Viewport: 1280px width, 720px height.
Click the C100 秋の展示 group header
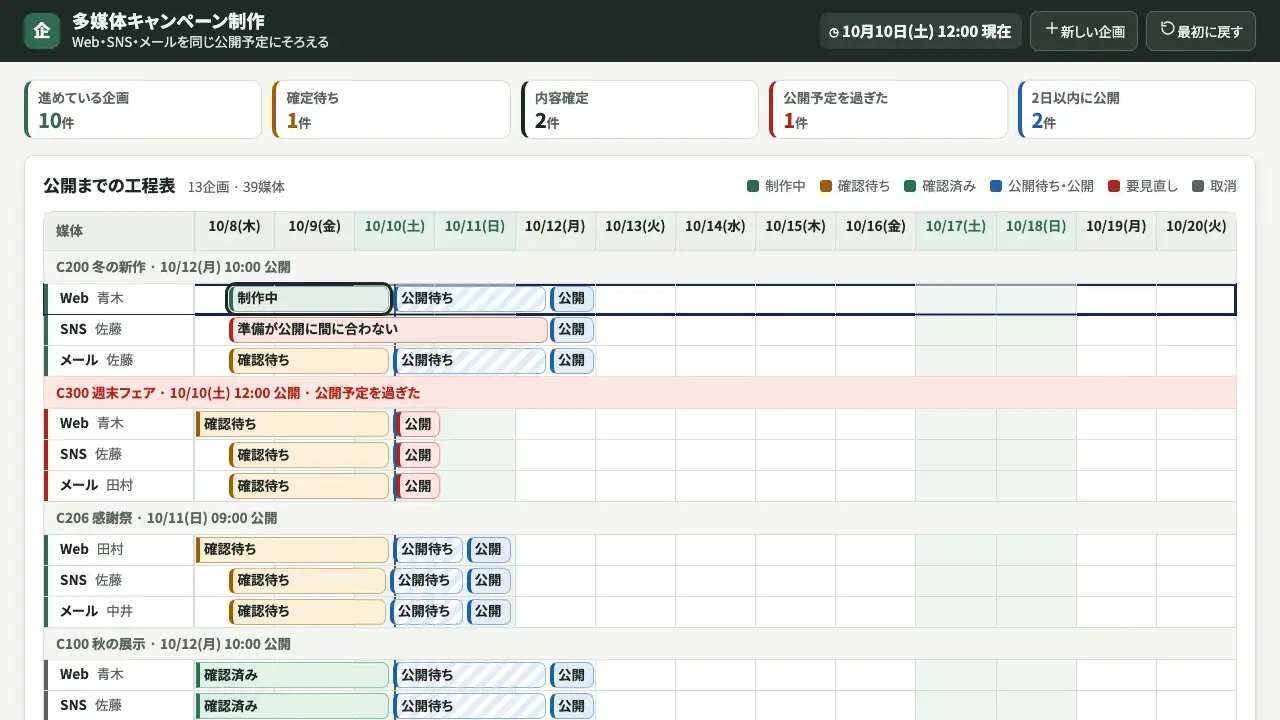[640, 644]
